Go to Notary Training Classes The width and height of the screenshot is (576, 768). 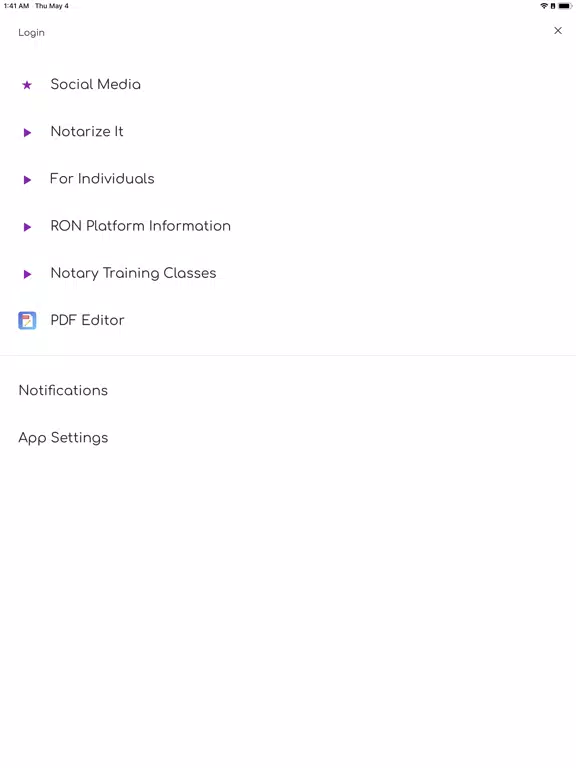tap(133, 273)
